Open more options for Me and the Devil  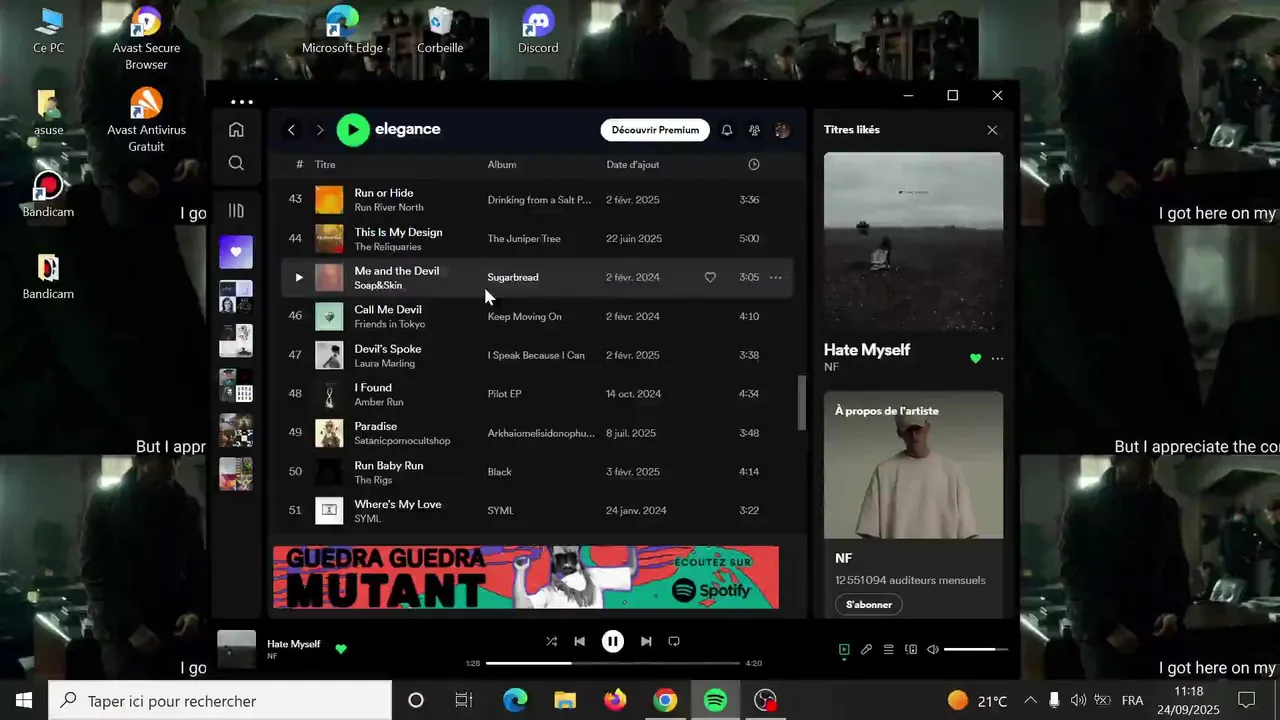tap(775, 277)
